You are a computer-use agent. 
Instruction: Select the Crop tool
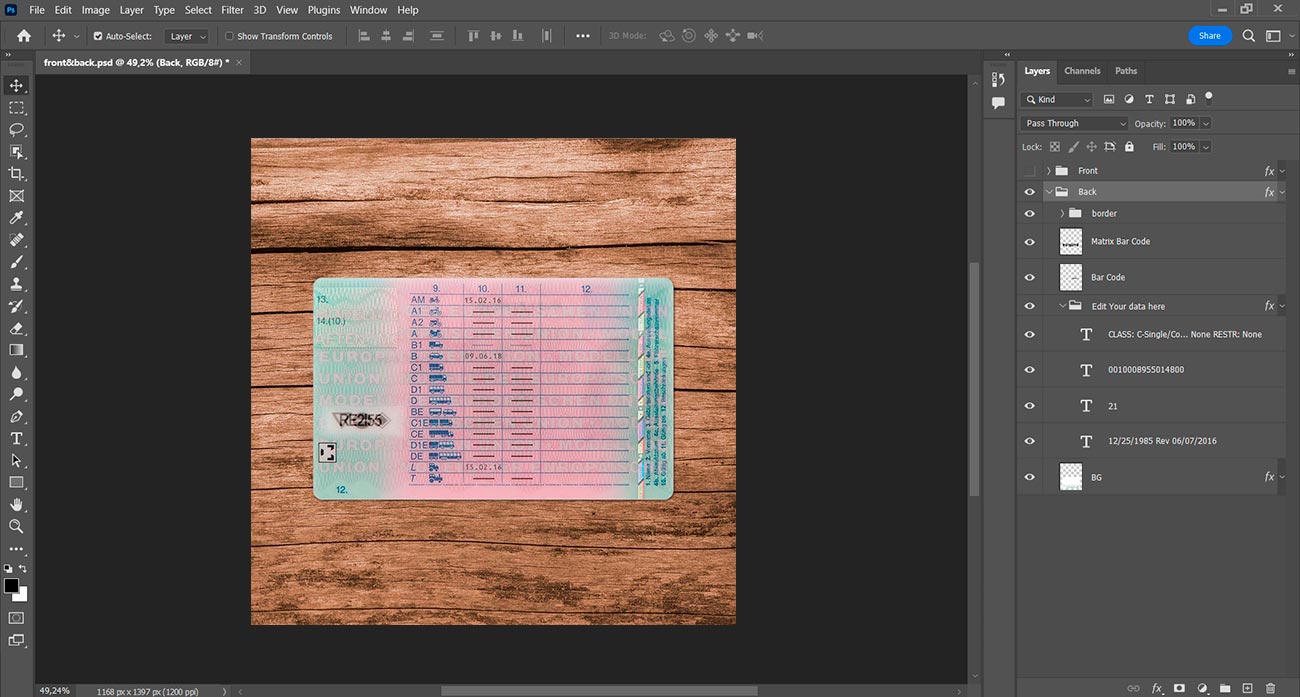pyautogui.click(x=16, y=174)
